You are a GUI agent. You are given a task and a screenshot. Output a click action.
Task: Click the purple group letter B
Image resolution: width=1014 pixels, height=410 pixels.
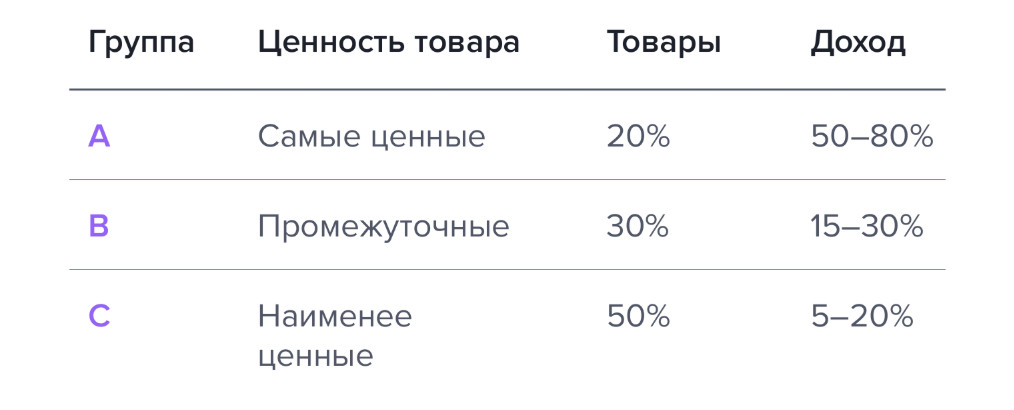pyautogui.click(x=99, y=226)
